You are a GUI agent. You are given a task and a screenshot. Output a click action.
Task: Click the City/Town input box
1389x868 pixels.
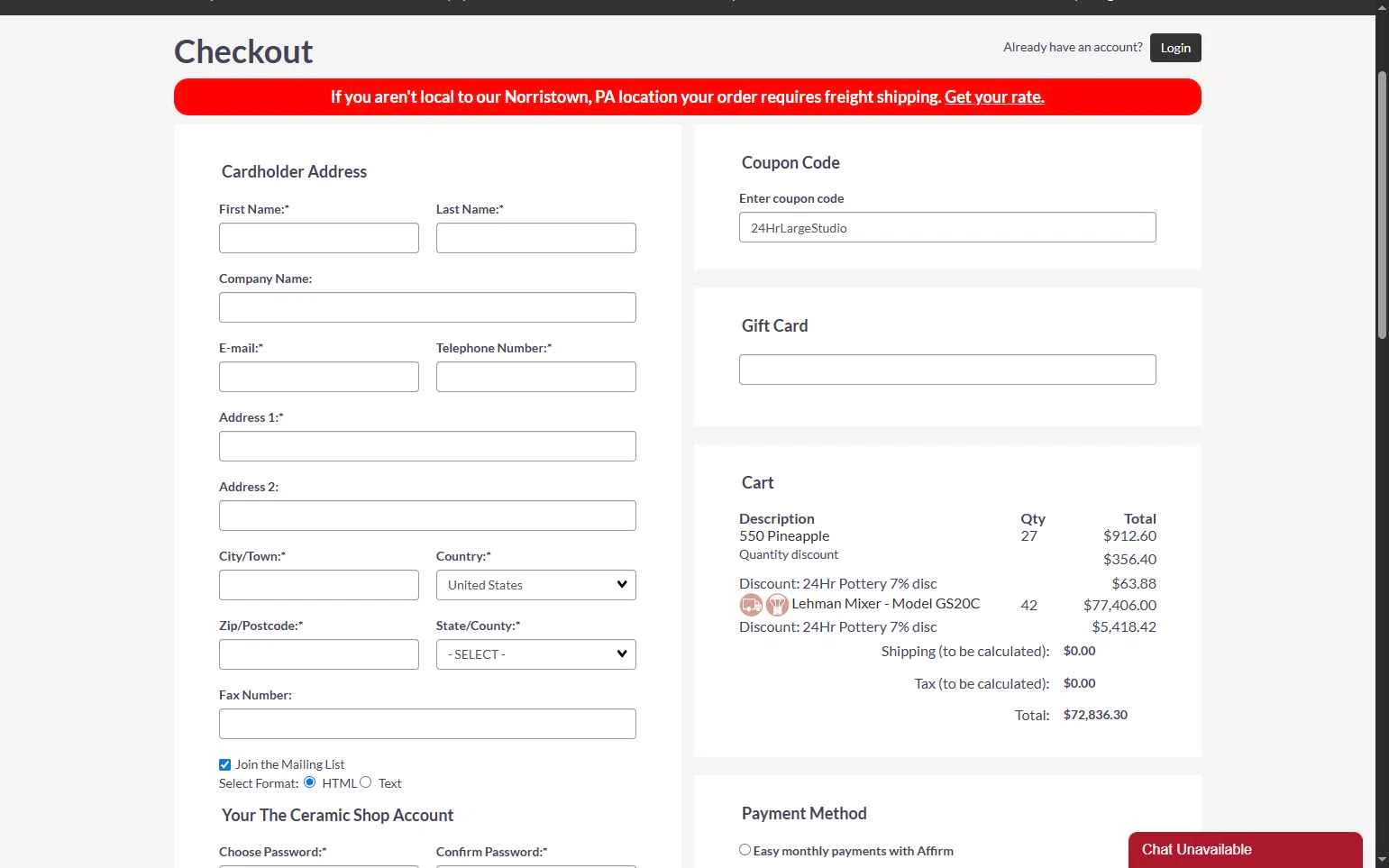pyautogui.click(x=319, y=585)
